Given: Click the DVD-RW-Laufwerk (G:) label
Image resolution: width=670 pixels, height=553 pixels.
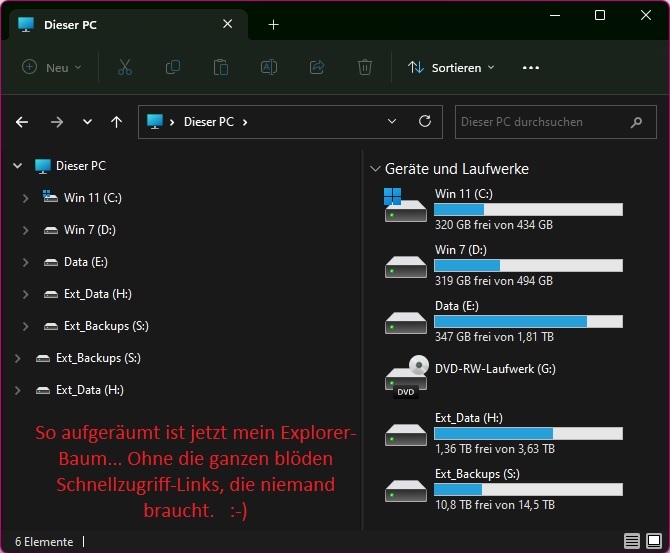Looking at the screenshot, I should 495,369.
